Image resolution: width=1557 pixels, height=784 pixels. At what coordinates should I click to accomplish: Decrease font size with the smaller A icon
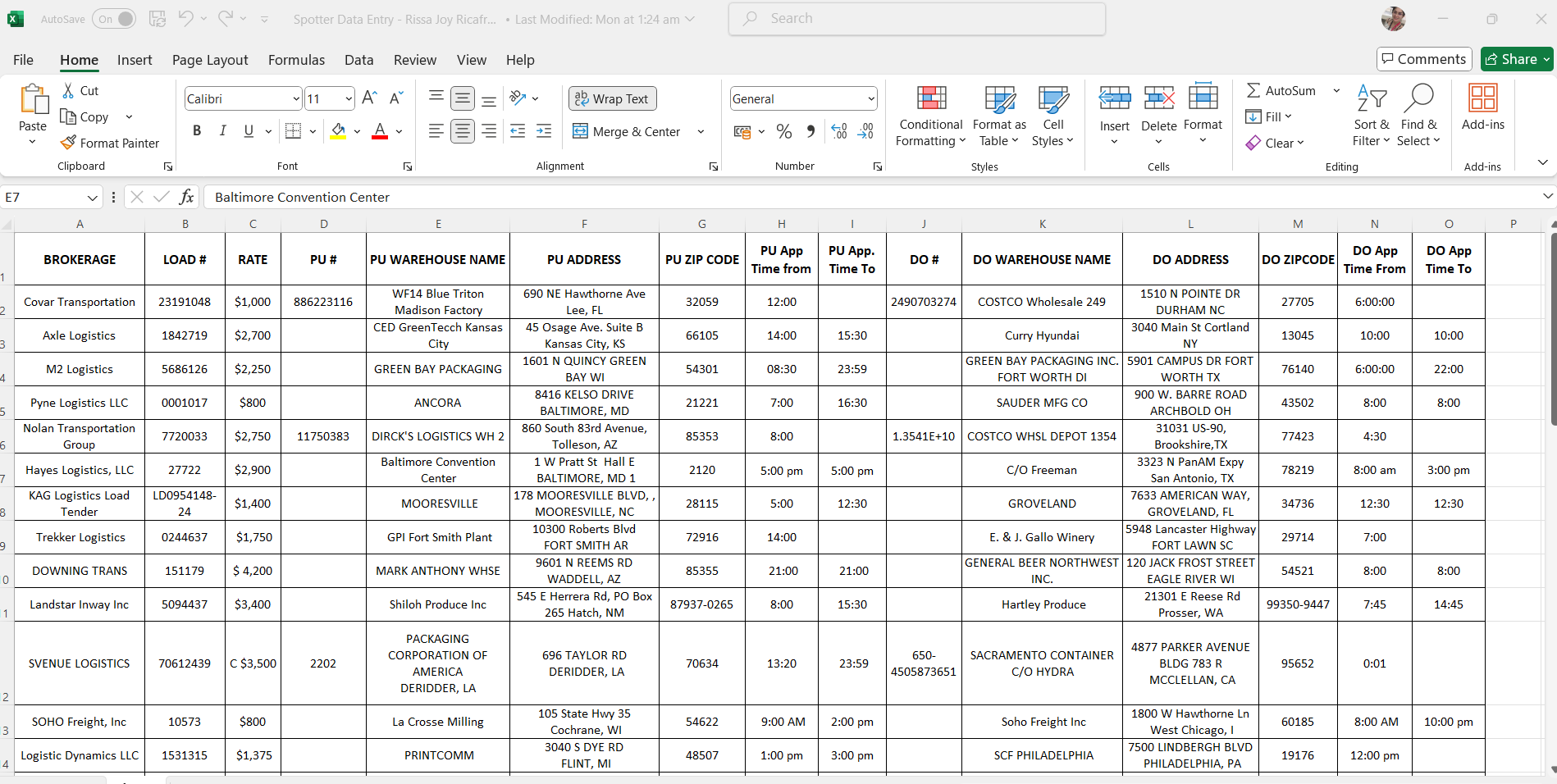coord(395,98)
